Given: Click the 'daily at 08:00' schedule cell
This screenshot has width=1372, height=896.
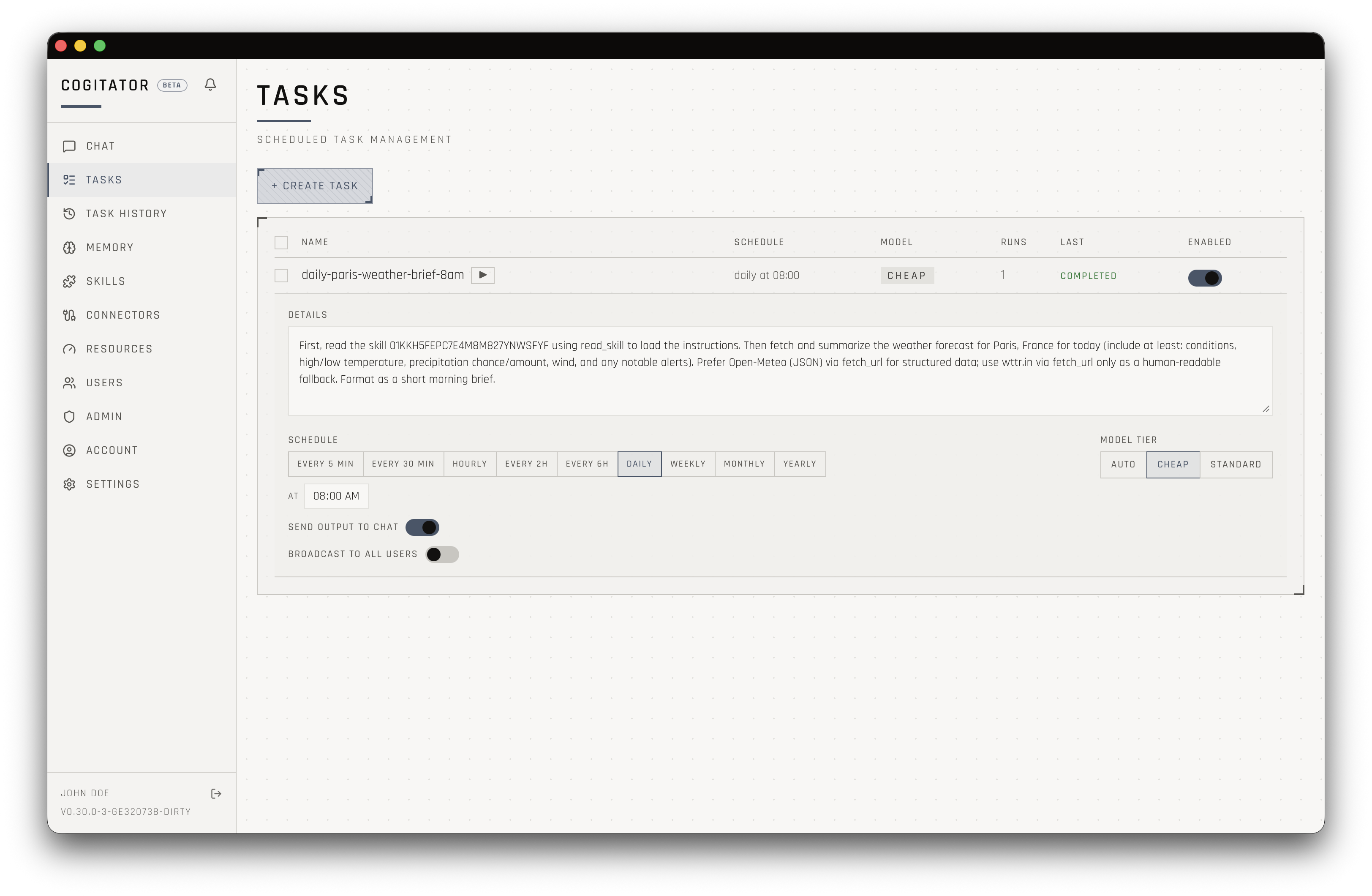Looking at the screenshot, I should [x=767, y=276].
